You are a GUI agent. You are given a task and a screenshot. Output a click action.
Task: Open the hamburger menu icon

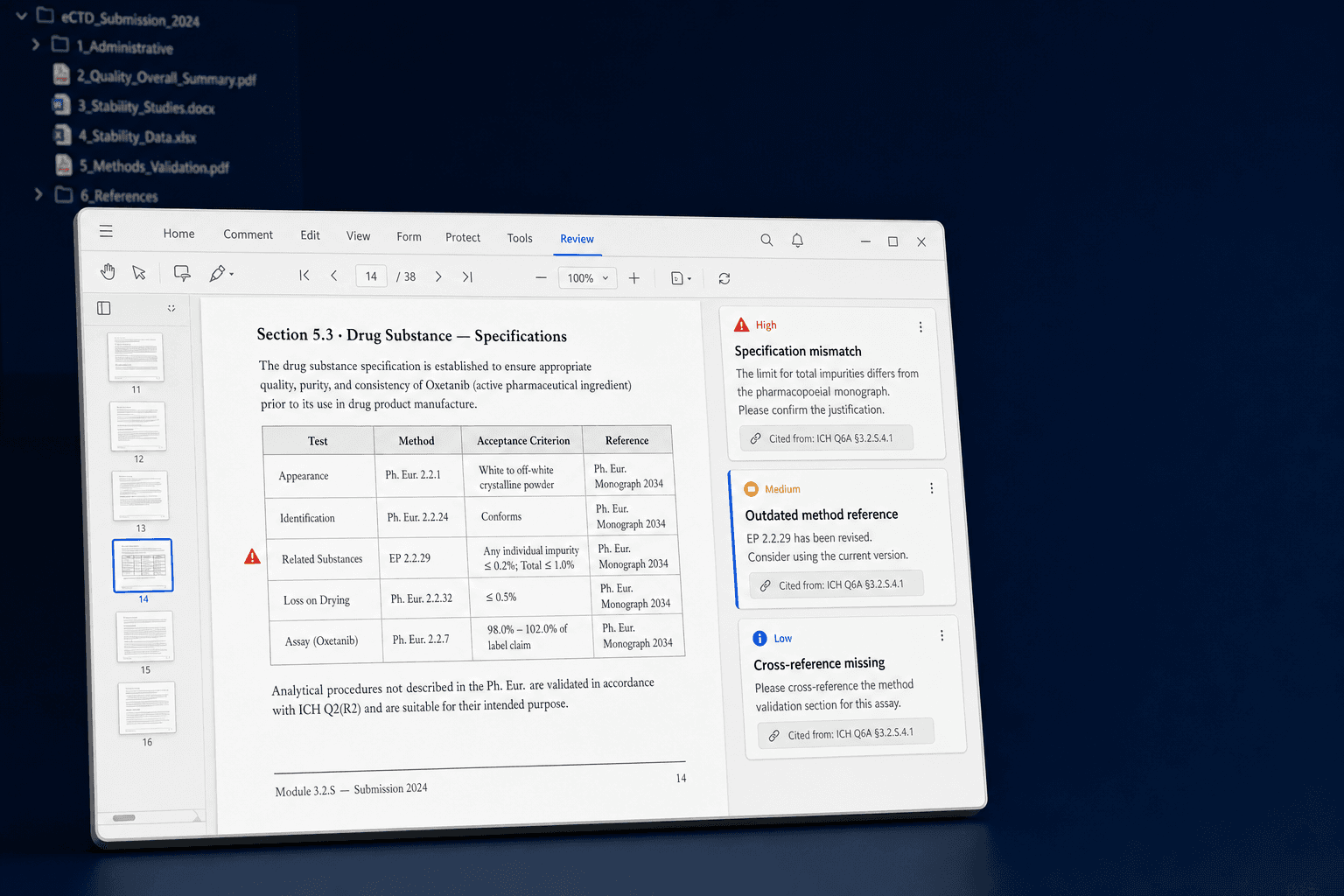pos(106,231)
